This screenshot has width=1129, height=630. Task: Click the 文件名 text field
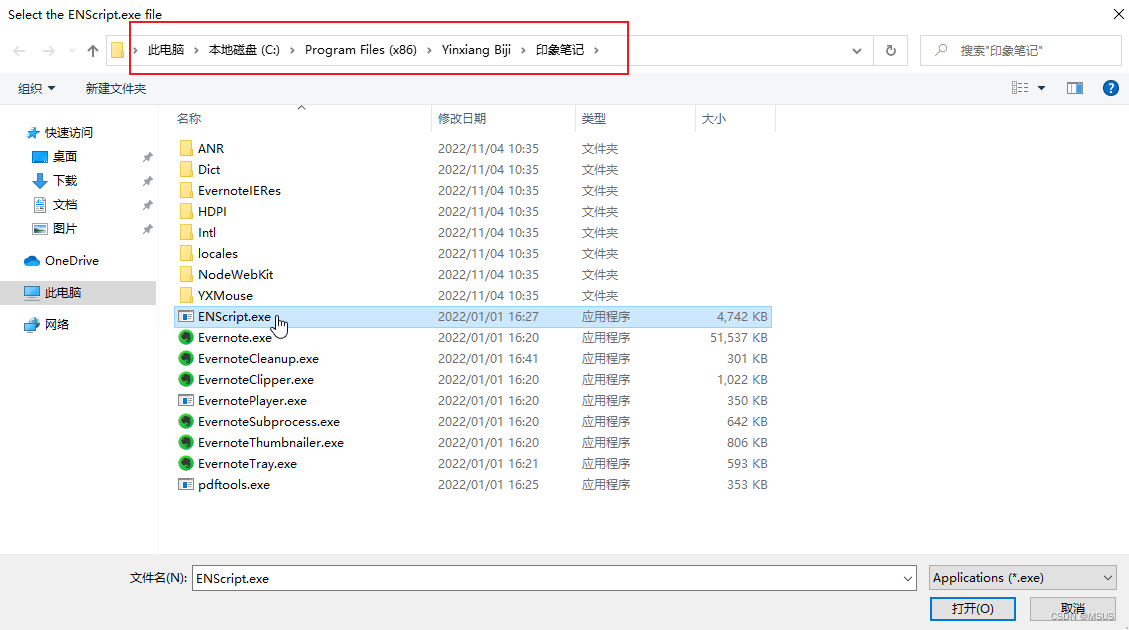pos(546,578)
